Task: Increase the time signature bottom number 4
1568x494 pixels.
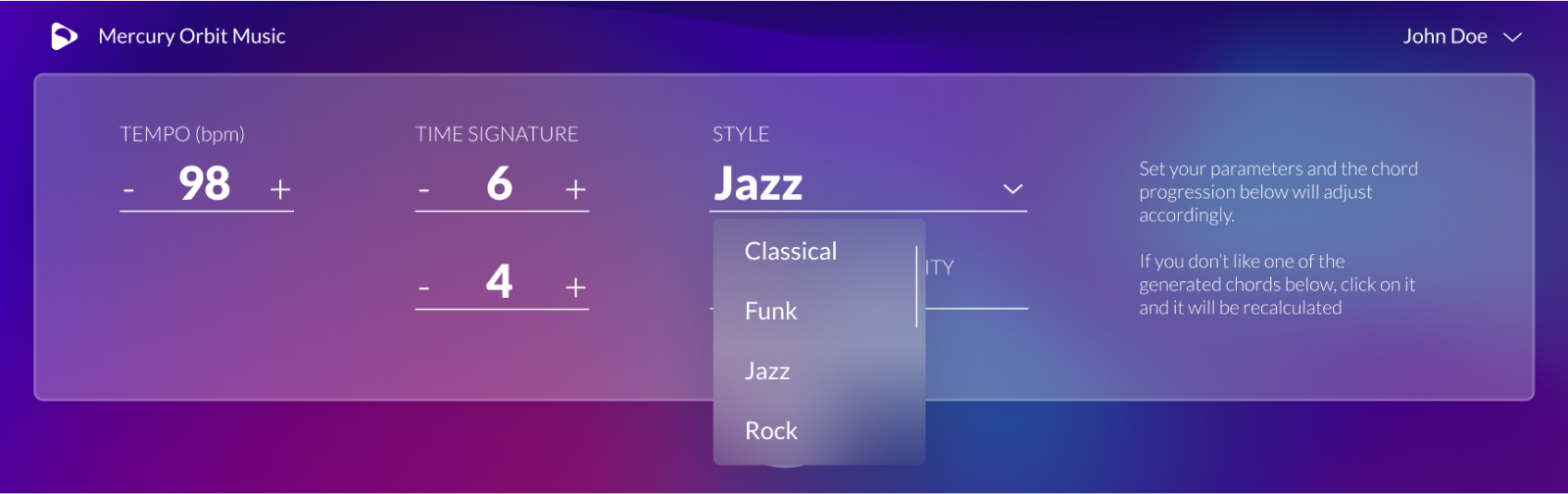Action: 575,288
